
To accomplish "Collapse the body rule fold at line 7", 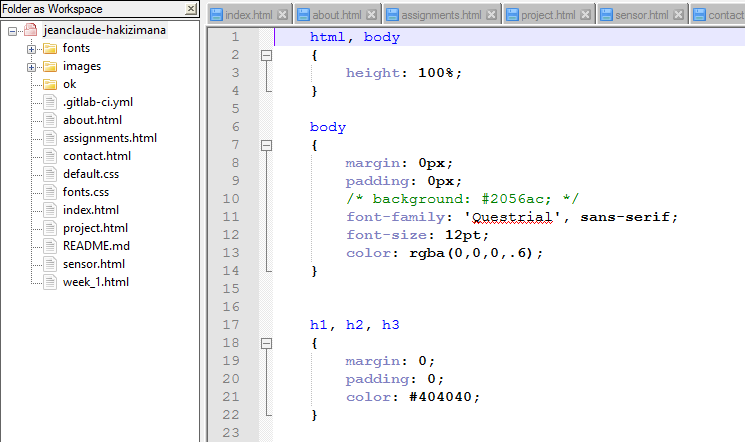I will [267, 145].
